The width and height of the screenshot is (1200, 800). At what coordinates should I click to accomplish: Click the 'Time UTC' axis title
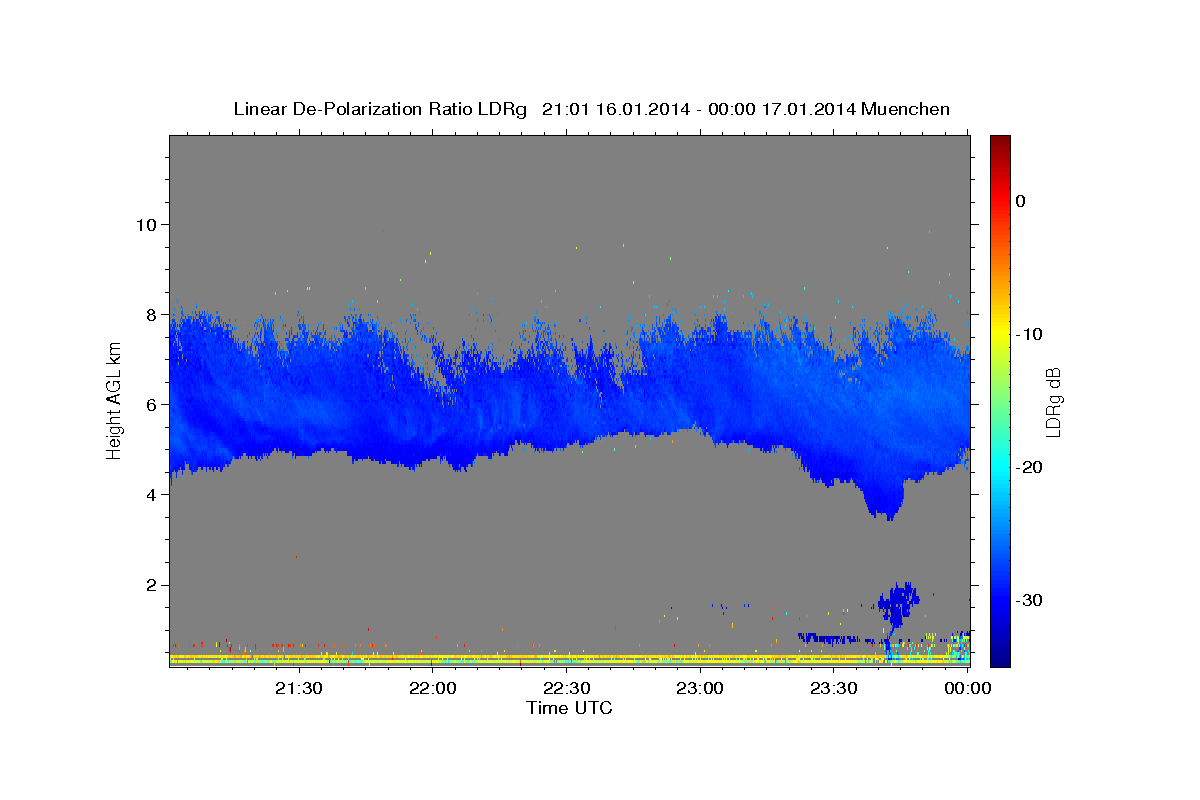(569, 708)
